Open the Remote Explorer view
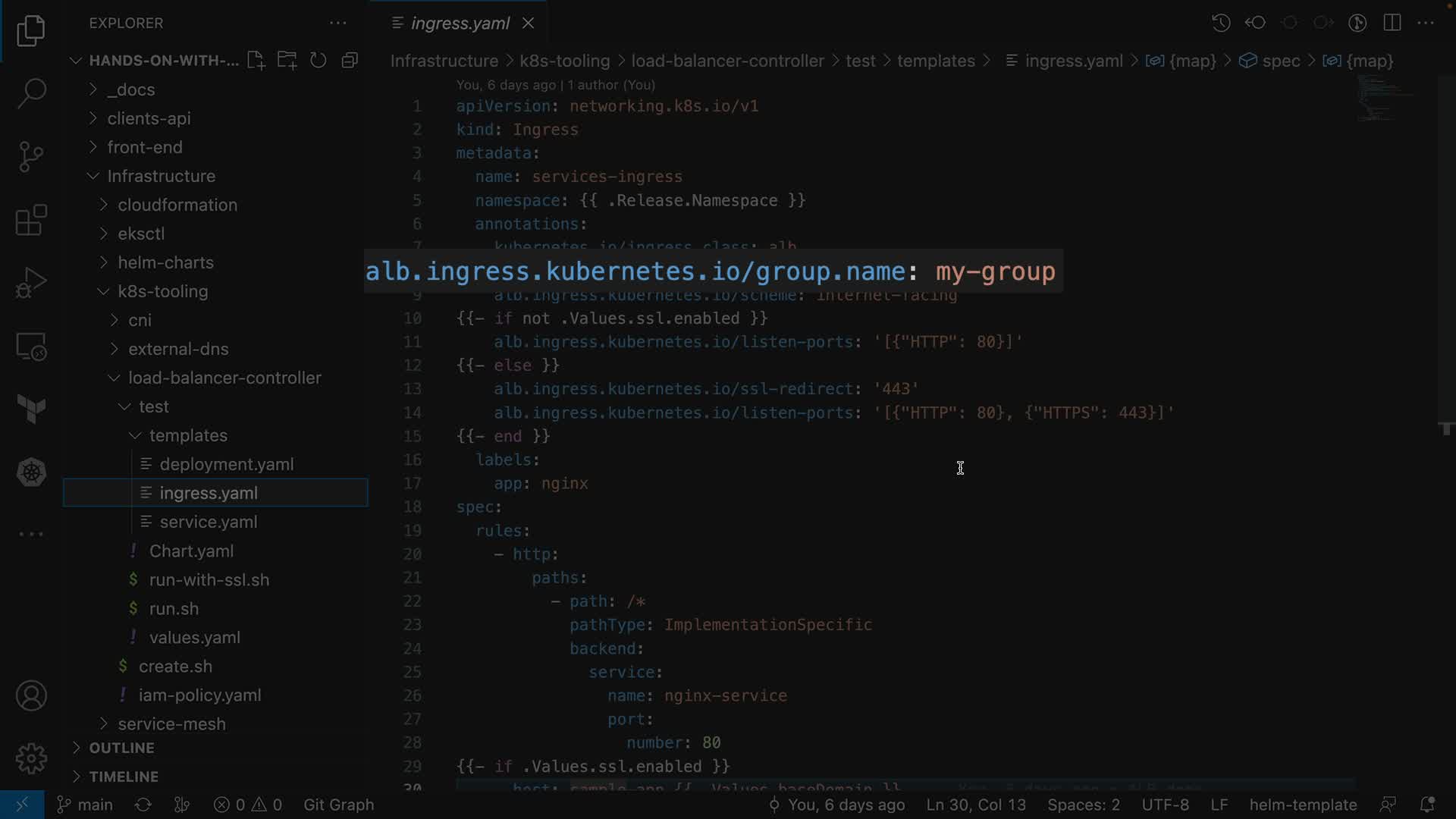The height and width of the screenshot is (819, 1456). pos(31,347)
